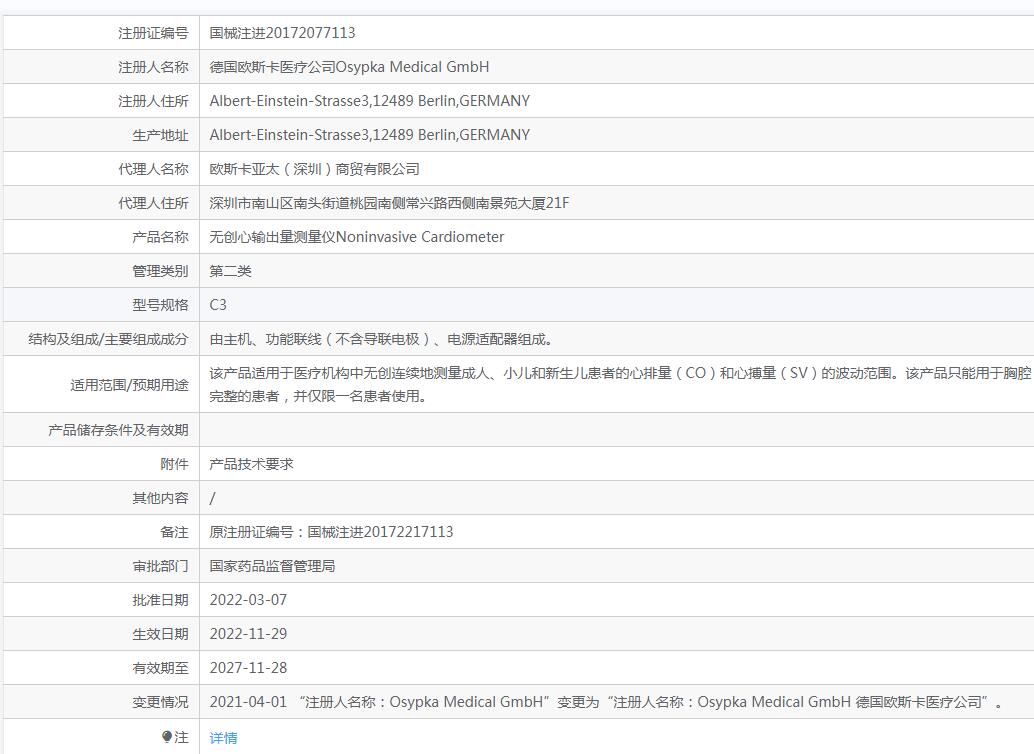
Task: Click the registrant name Osypka Medical GmbH
Action: coord(413,67)
